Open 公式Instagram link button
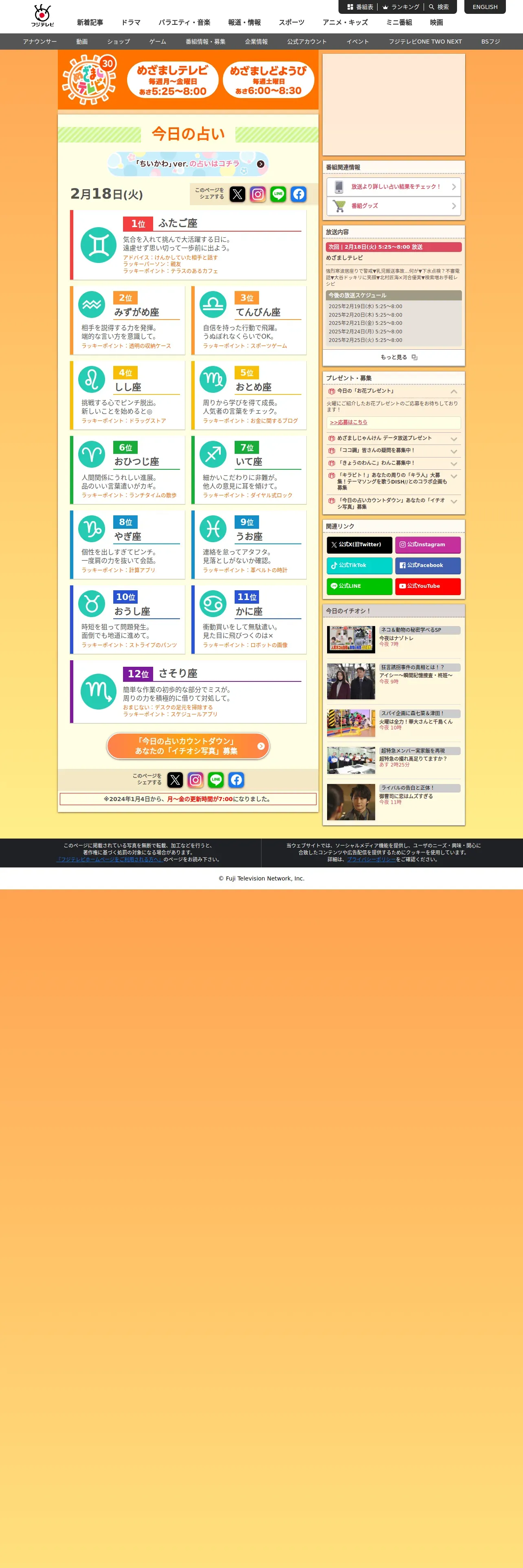Viewport: 523px width, 1568px height. point(428,545)
